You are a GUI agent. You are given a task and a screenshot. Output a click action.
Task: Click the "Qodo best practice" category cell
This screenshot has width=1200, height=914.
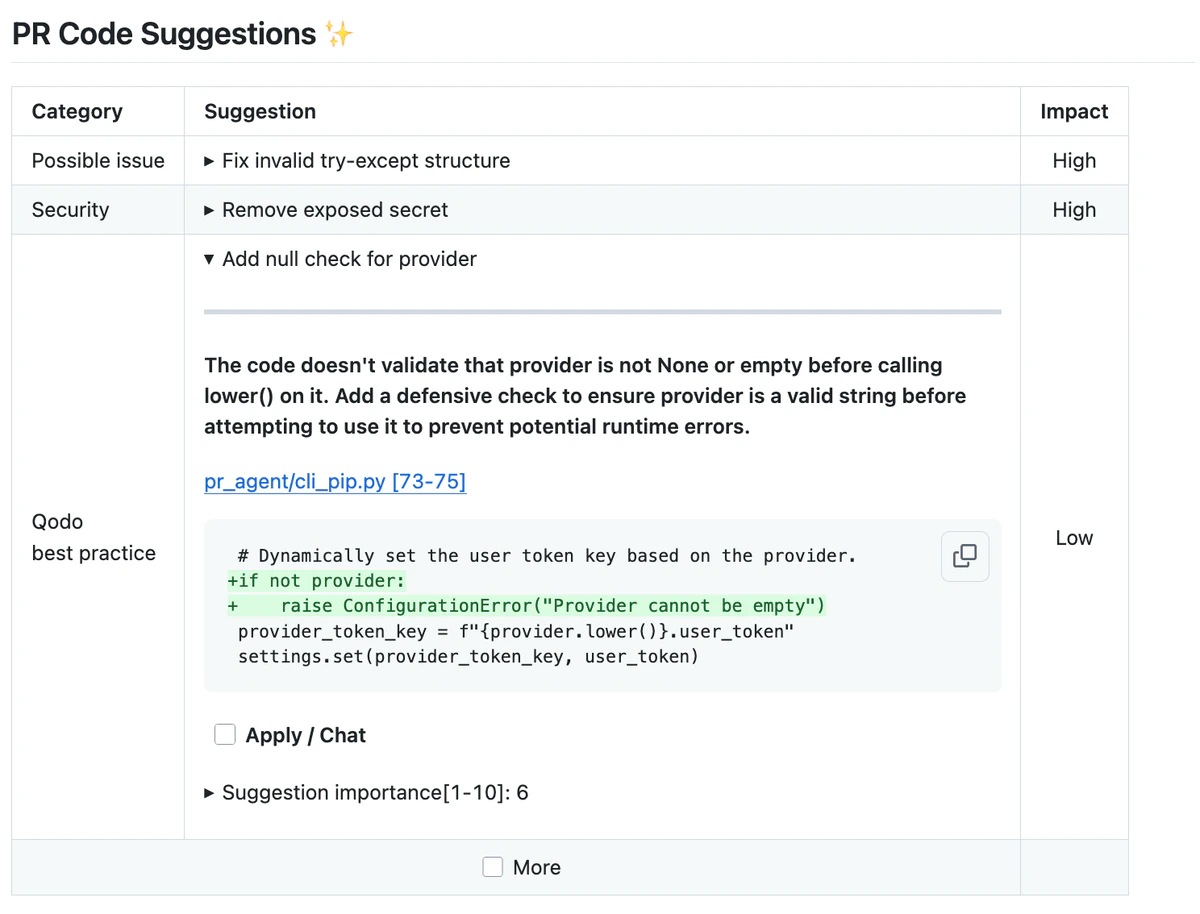(94, 537)
